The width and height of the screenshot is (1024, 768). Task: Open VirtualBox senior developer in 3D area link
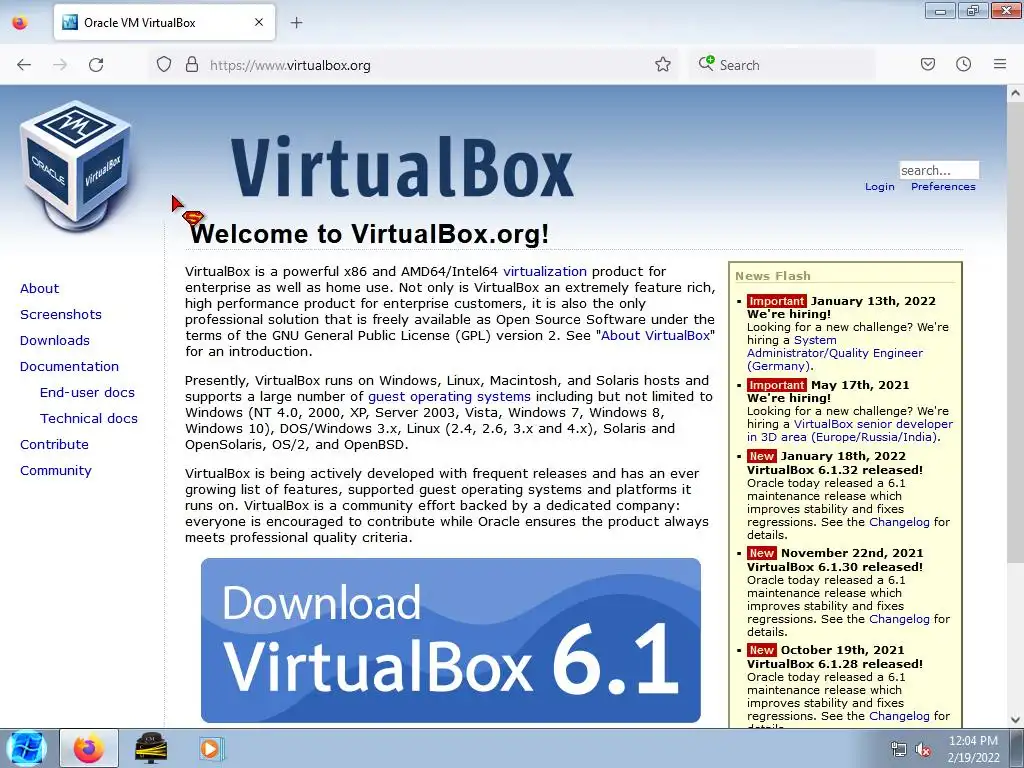850,430
